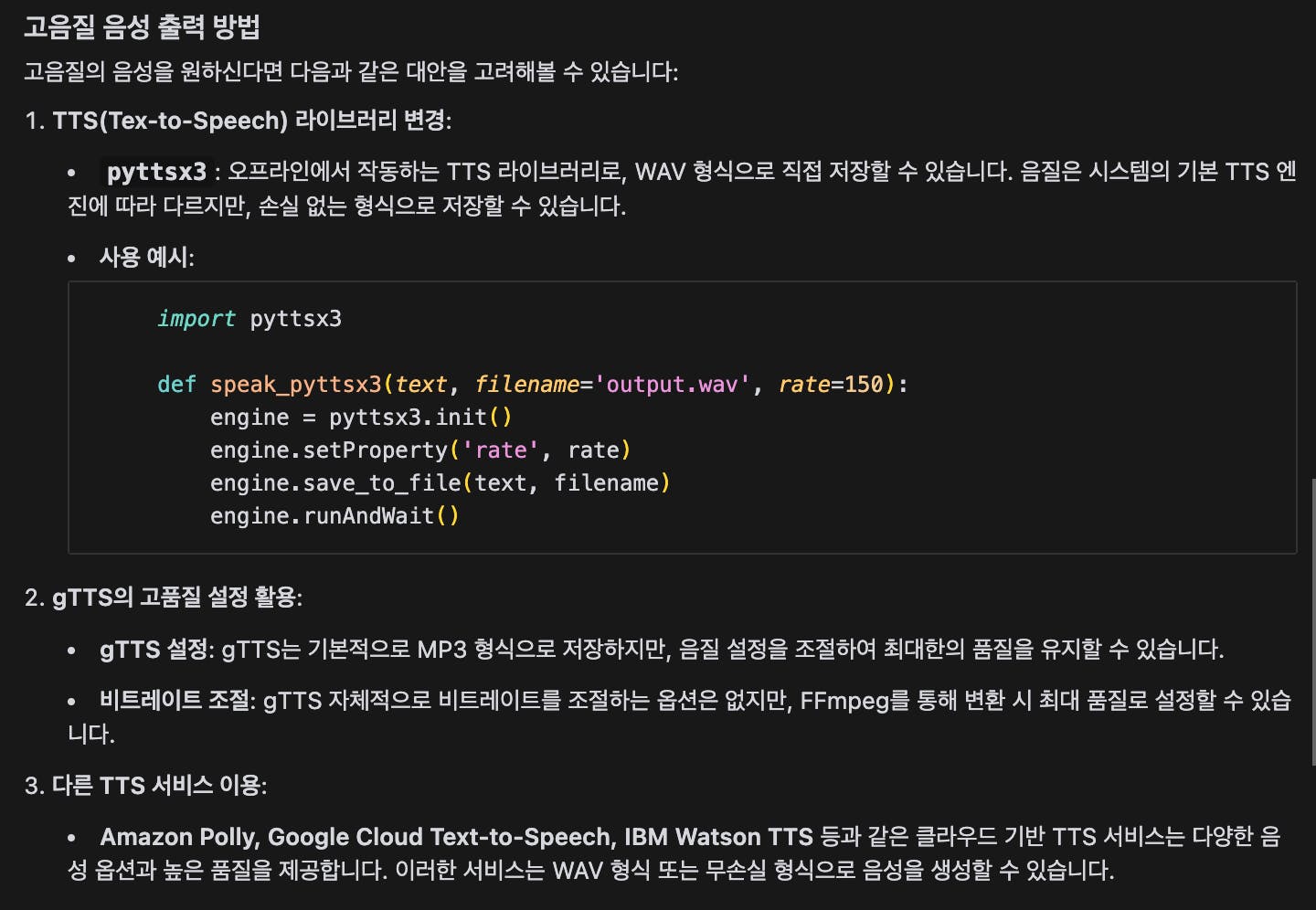Click the code line 'engine.runAndWait()'
The image size is (1316, 910).
[x=334, y=516]
